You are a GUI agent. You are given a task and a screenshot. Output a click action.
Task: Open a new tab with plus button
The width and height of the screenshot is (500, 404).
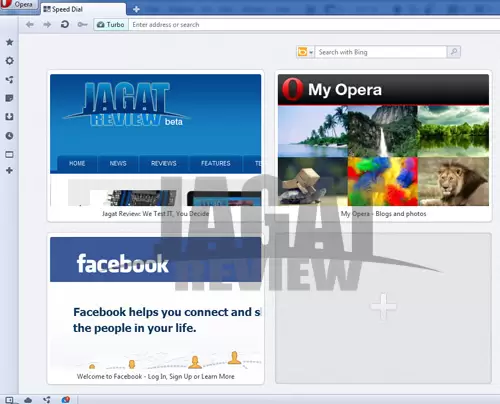click(136, 9)
